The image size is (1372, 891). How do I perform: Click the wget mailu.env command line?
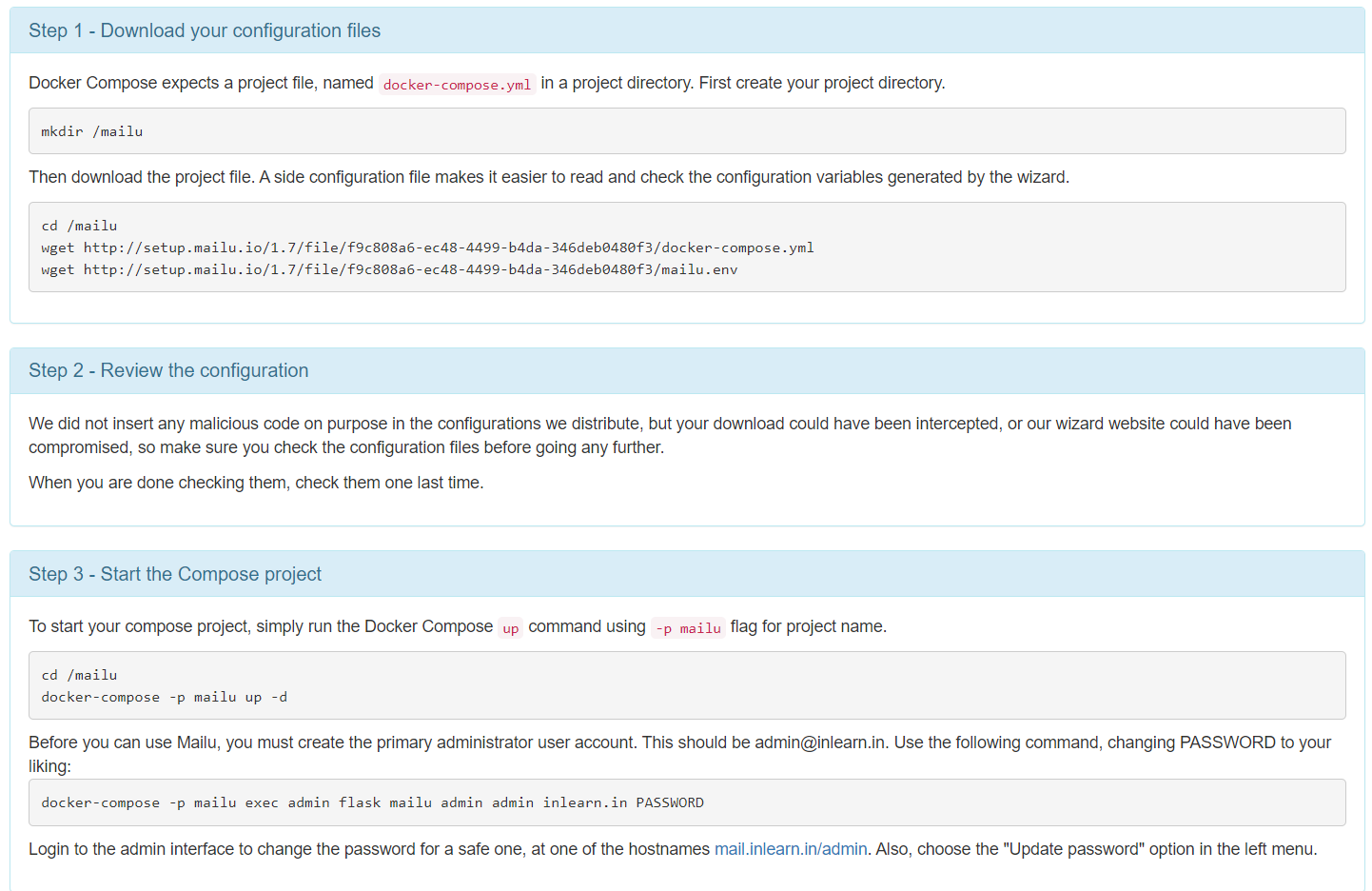pyautogui.click(x=389, y=269)
